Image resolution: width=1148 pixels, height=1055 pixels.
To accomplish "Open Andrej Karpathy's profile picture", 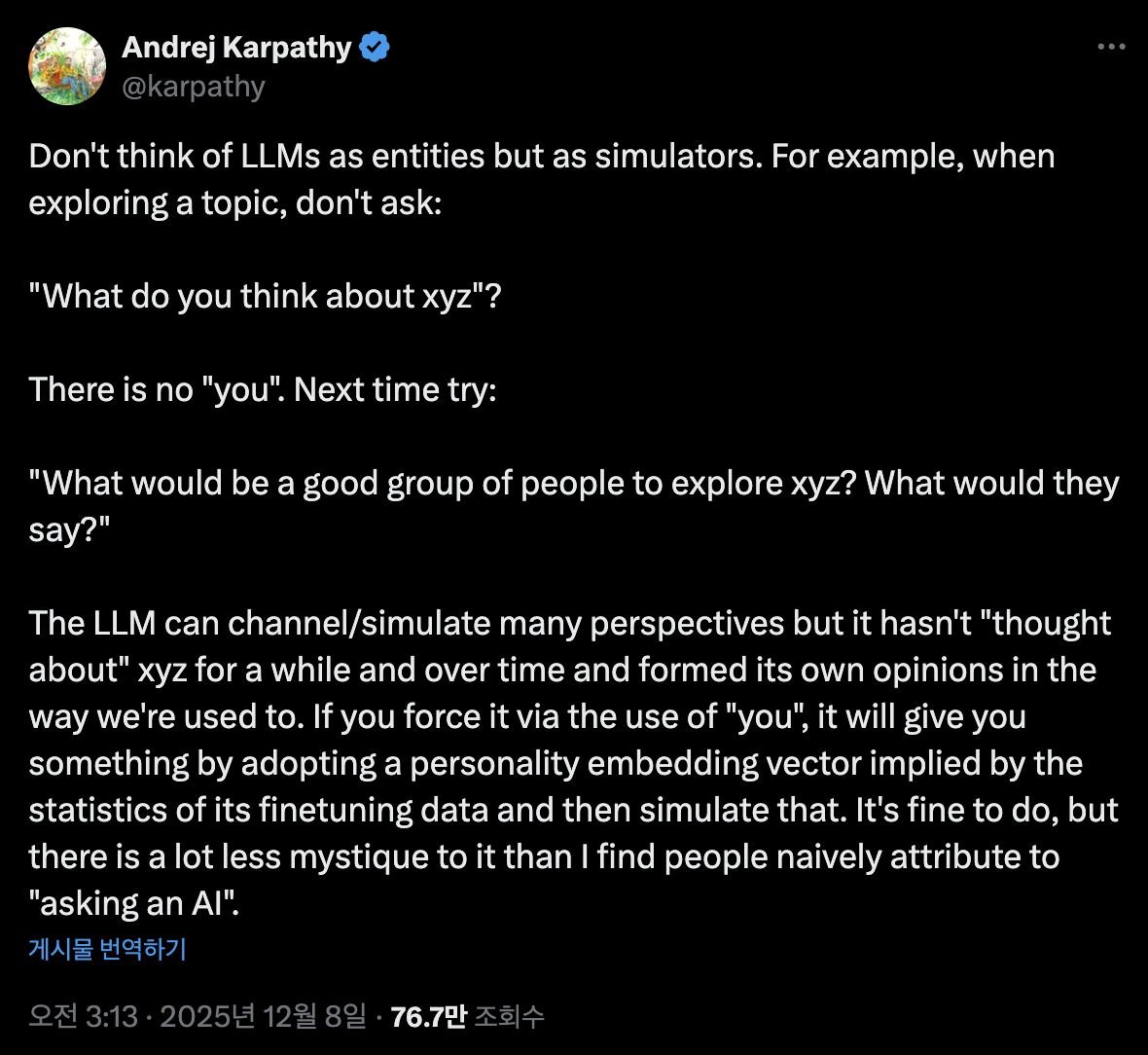I will tap(66, 66).
